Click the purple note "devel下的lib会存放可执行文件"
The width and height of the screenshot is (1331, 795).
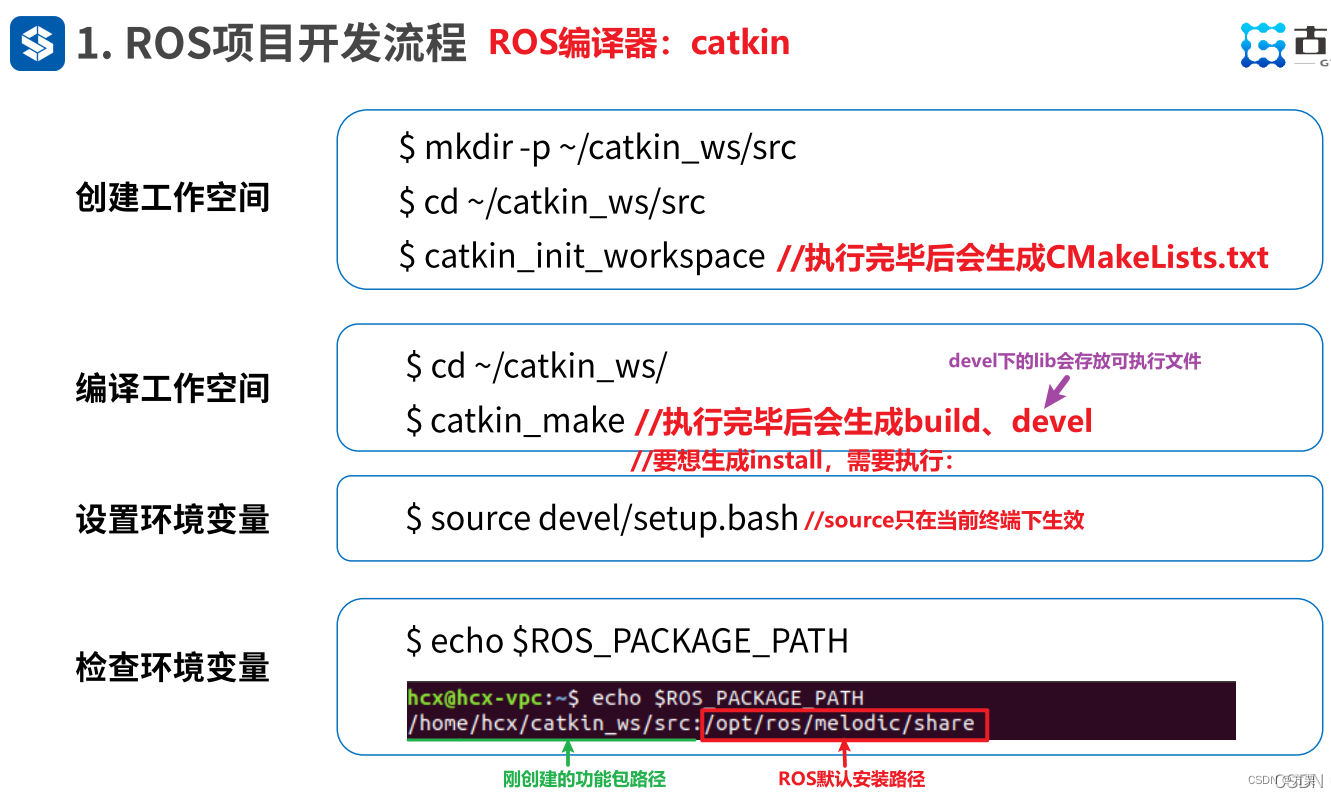(1074, 361)
